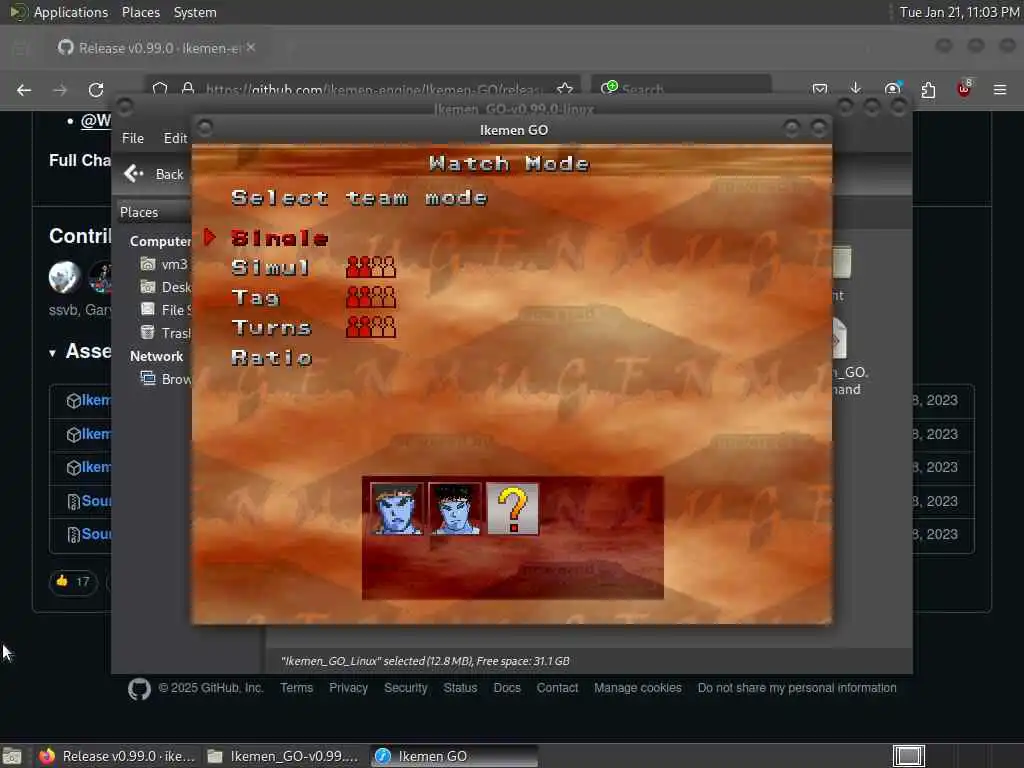Open the first contributor avatar on GitHub
This screenshot has height=768, width=1024.
(65, 277)
